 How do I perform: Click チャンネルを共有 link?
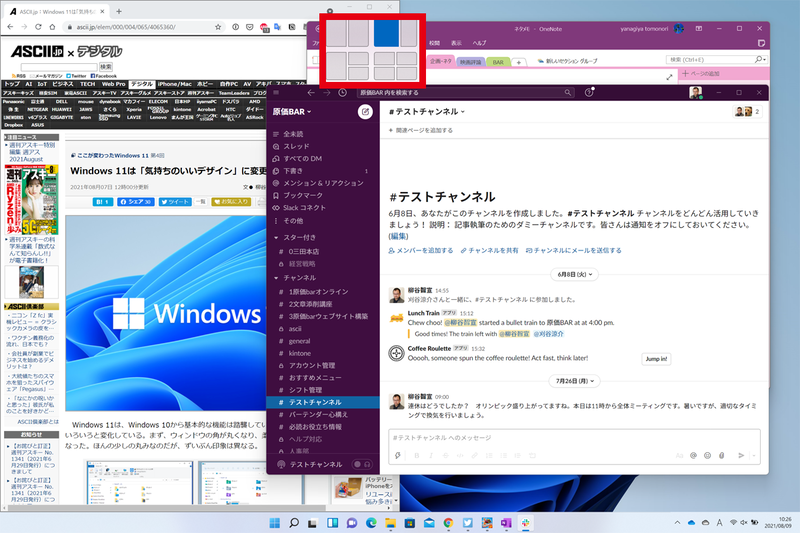click(489, 250)
